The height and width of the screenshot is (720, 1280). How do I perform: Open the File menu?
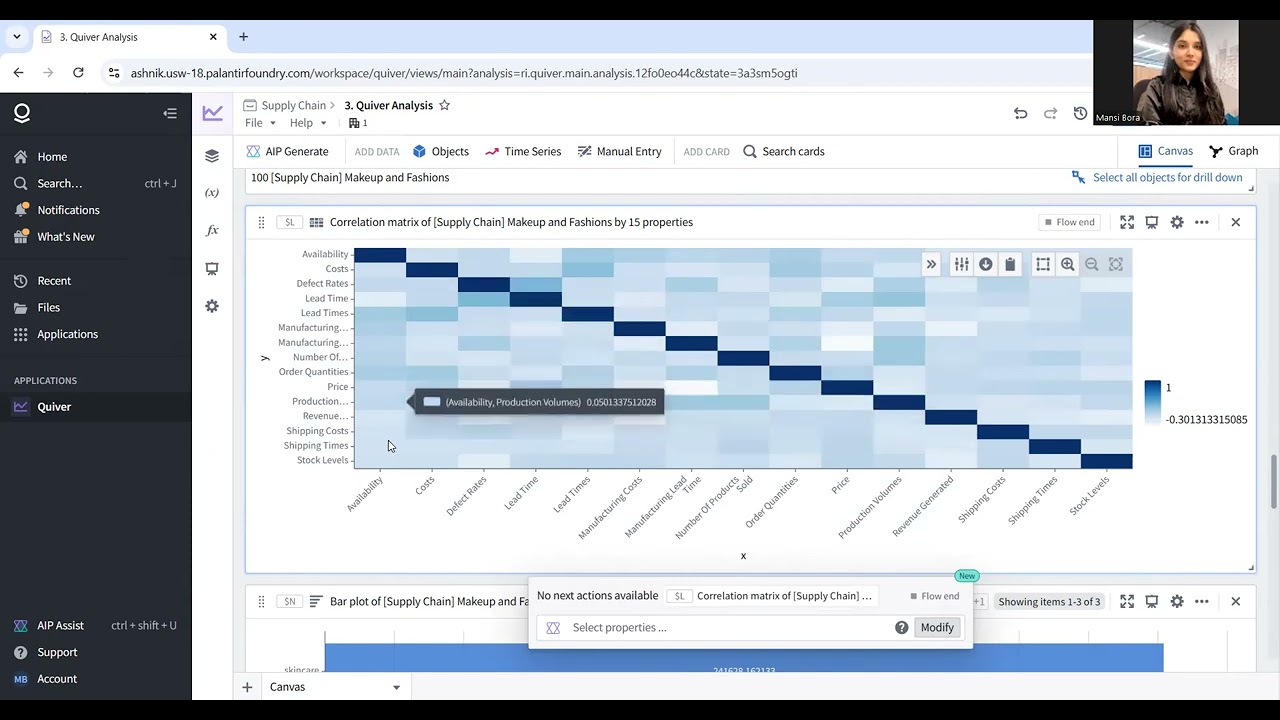[x=260, y=123]
